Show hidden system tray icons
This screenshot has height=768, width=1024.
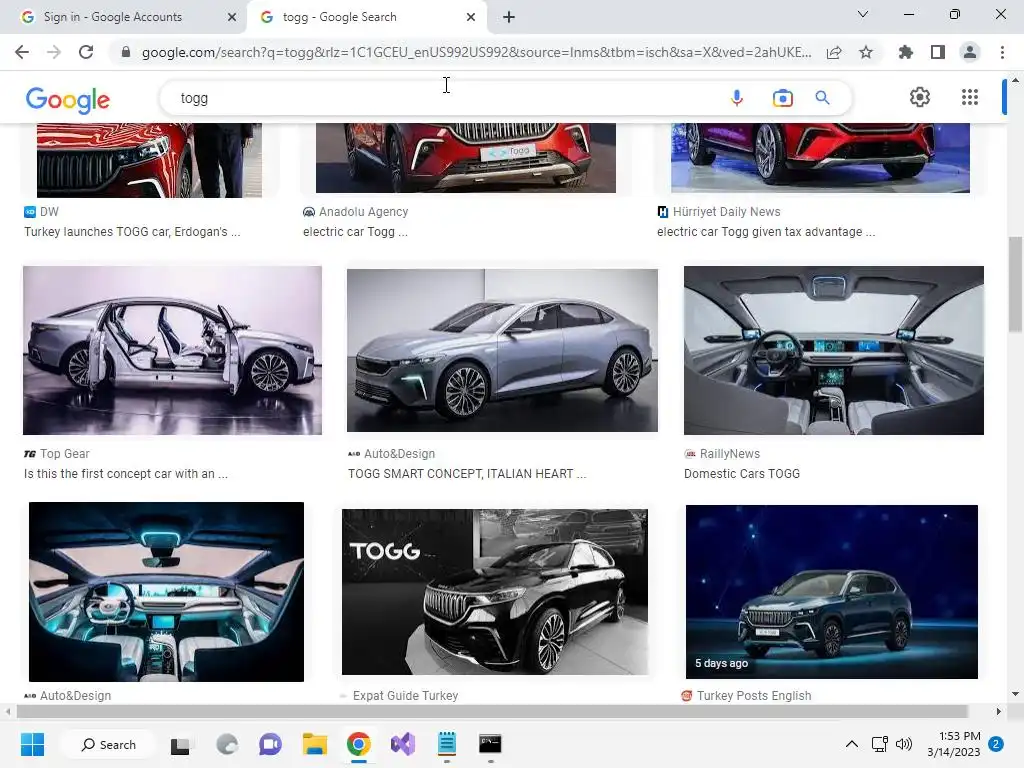pyautogui.click(x=852, y=744)
